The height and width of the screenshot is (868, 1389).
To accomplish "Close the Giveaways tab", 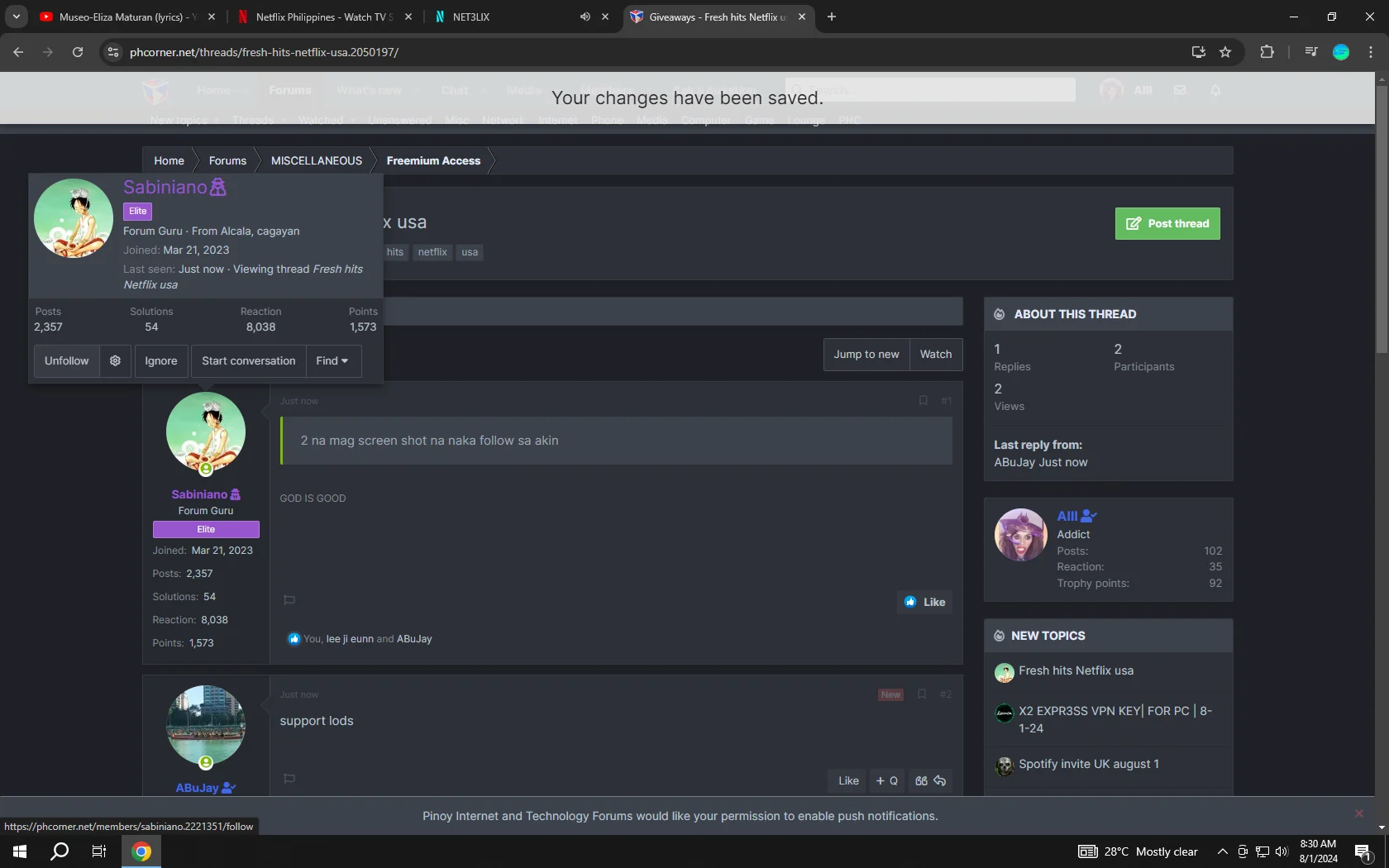I will (x=801, y=17).
